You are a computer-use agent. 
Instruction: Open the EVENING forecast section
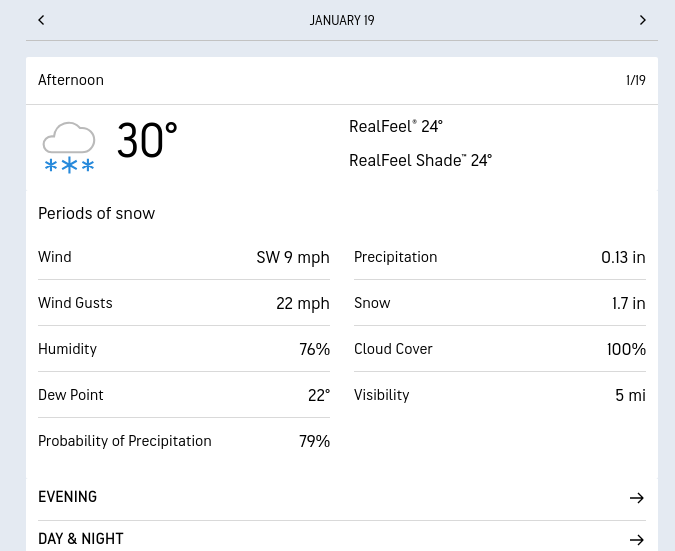[x=68, y=497]
